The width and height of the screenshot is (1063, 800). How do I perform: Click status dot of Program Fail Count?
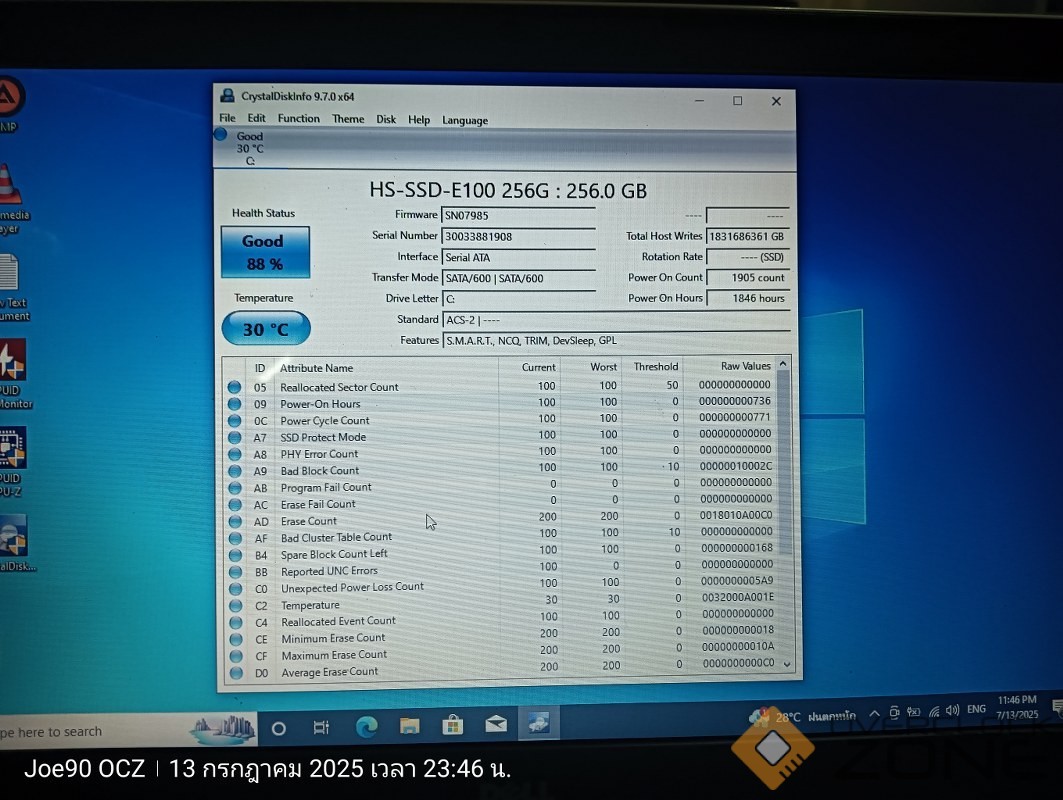[235, 488]
